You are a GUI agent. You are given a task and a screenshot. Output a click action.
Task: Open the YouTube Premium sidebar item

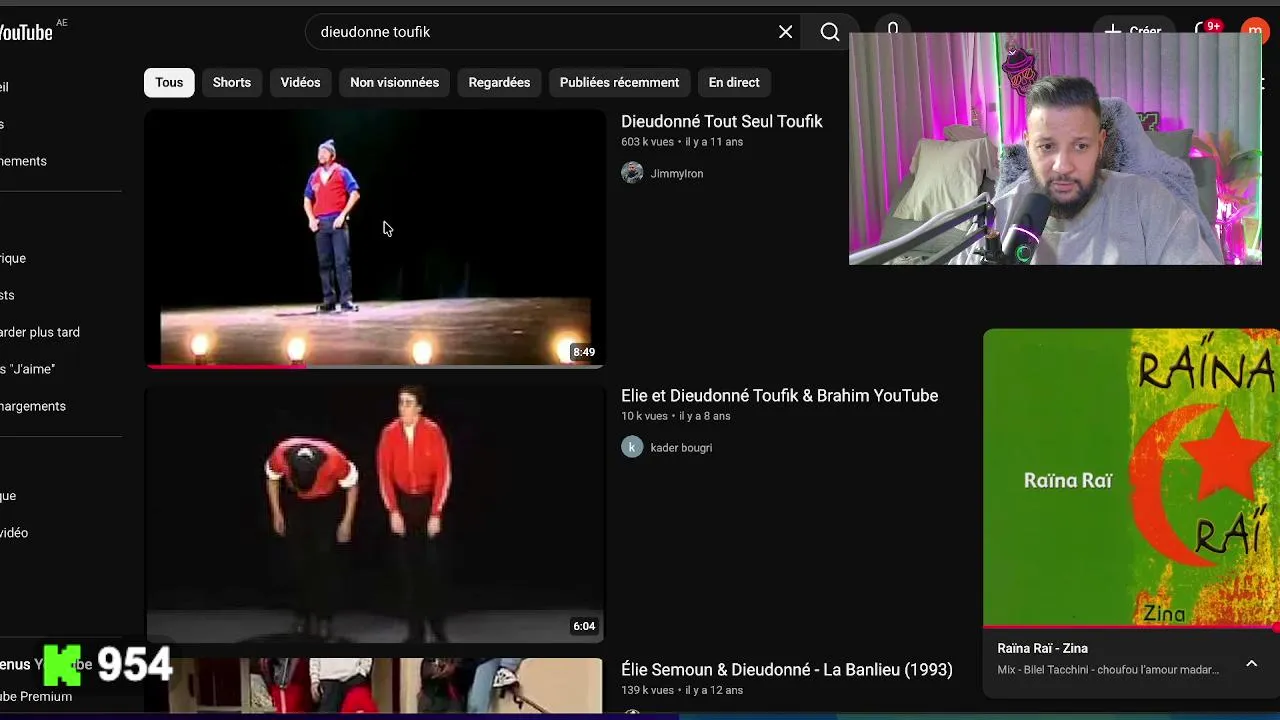pos(36,696)
